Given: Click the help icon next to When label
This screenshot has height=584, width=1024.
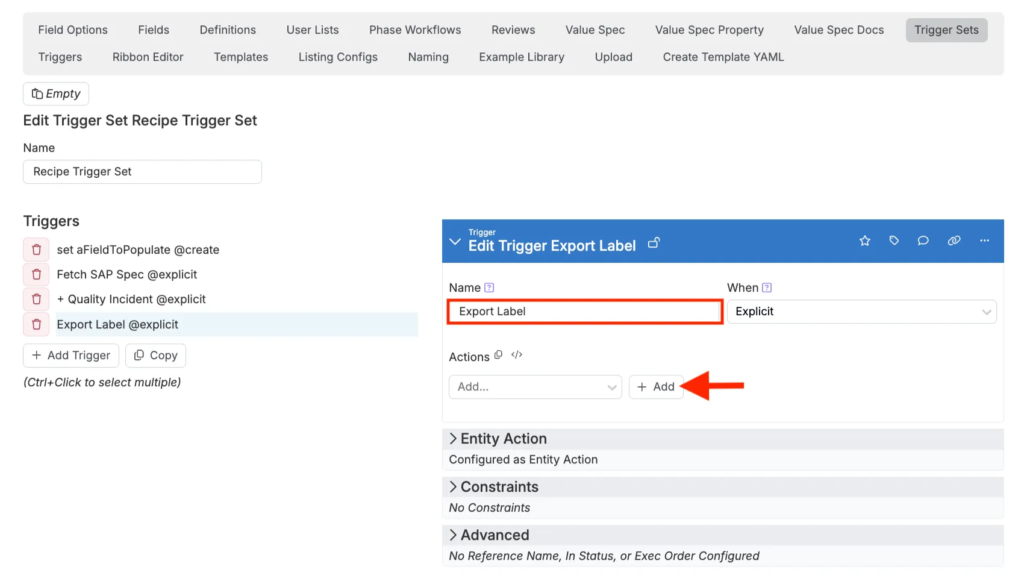Looking at the screenshot, I should coord(767,287).
